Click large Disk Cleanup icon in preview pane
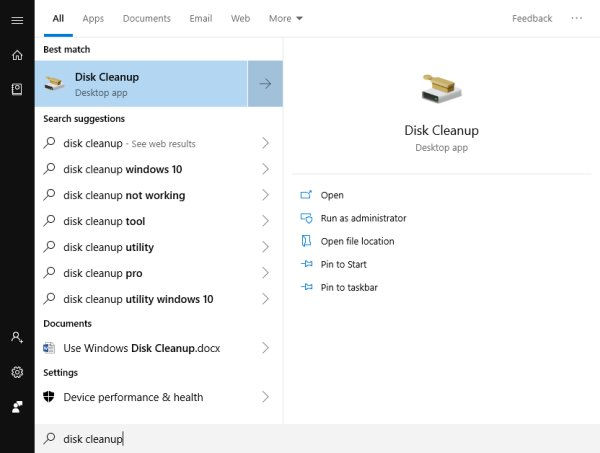This screenshot has width=600, height=453. [x=441, y=88]
